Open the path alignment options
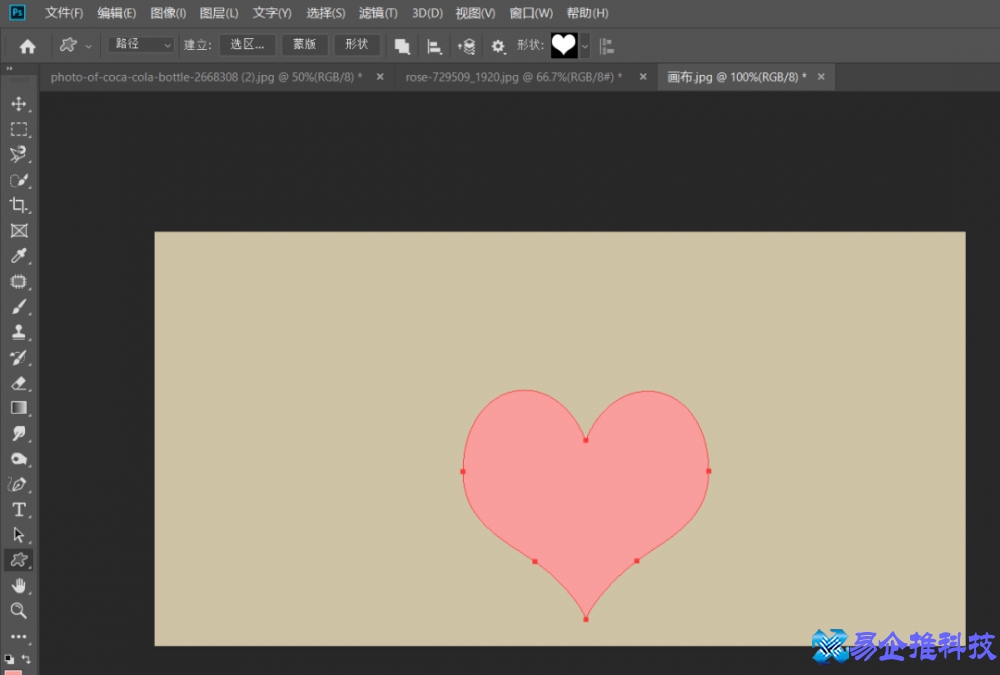 click(x=434, y=46)
